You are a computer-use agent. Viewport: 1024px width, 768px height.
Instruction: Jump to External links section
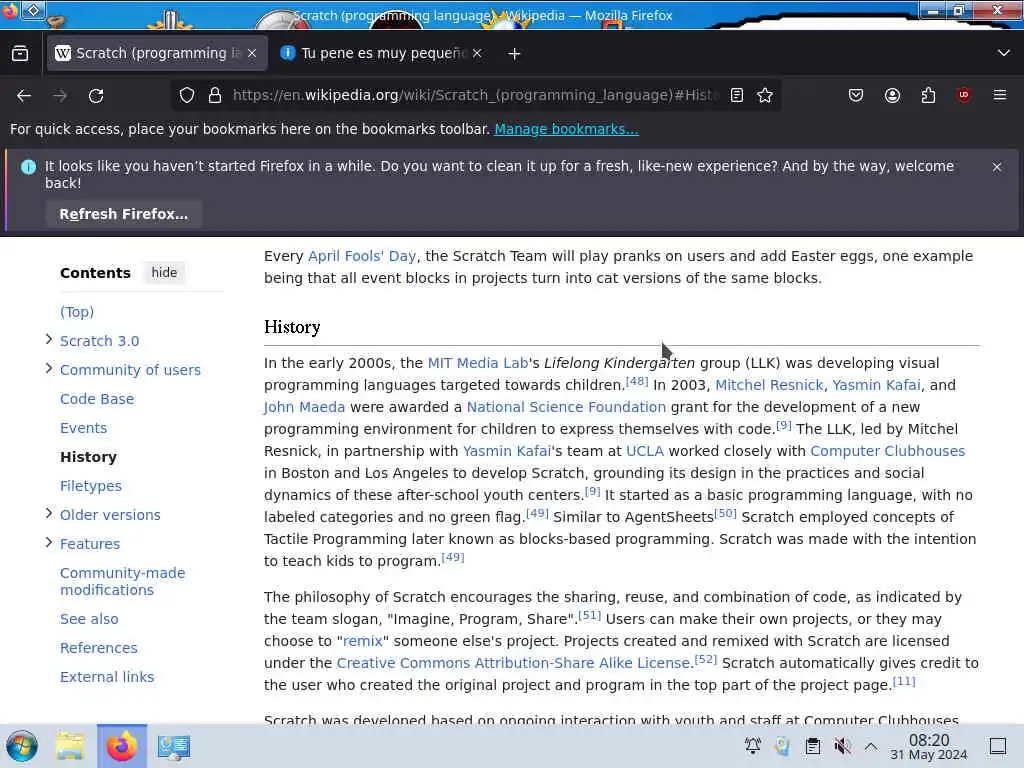pos(106,677)
